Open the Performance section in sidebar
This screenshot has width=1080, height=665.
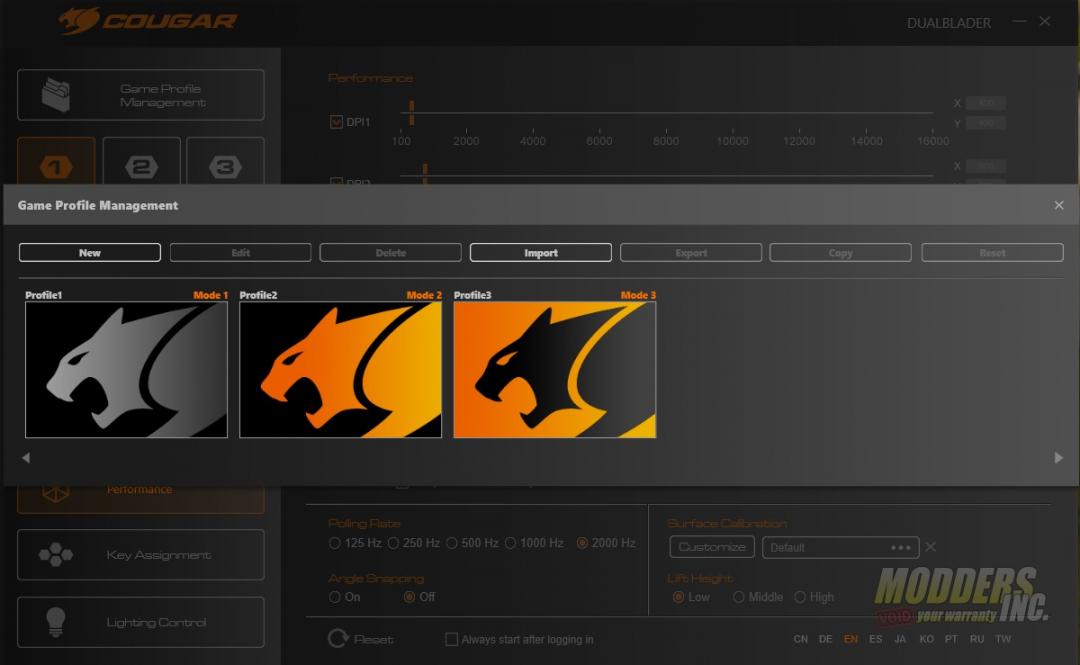[141, 499]
